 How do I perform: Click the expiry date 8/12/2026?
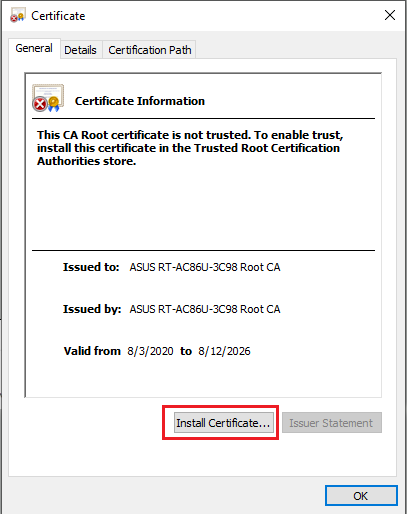click(224, 351)
